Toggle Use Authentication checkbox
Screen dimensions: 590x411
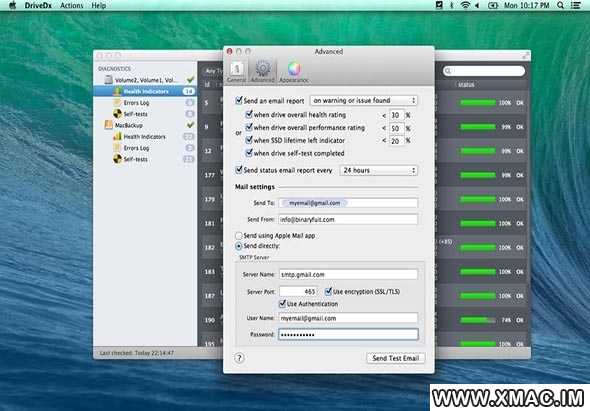pos(282,303)
